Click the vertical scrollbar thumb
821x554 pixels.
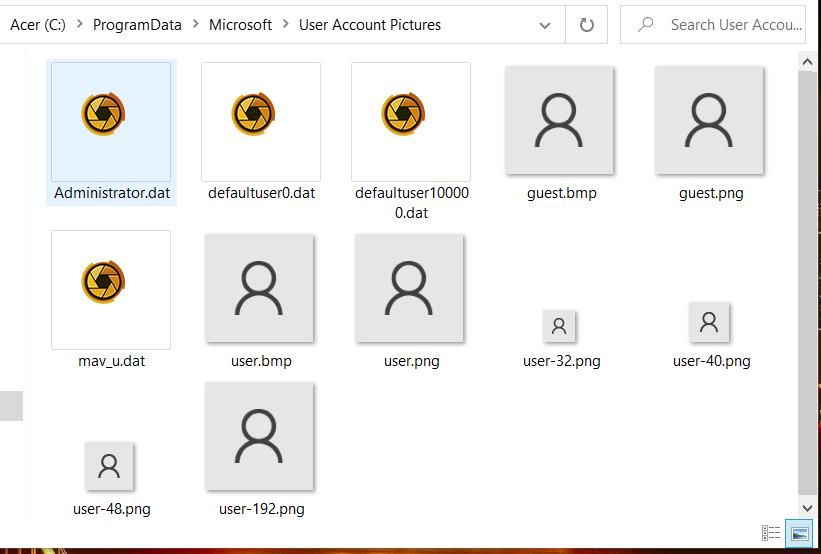807,283
